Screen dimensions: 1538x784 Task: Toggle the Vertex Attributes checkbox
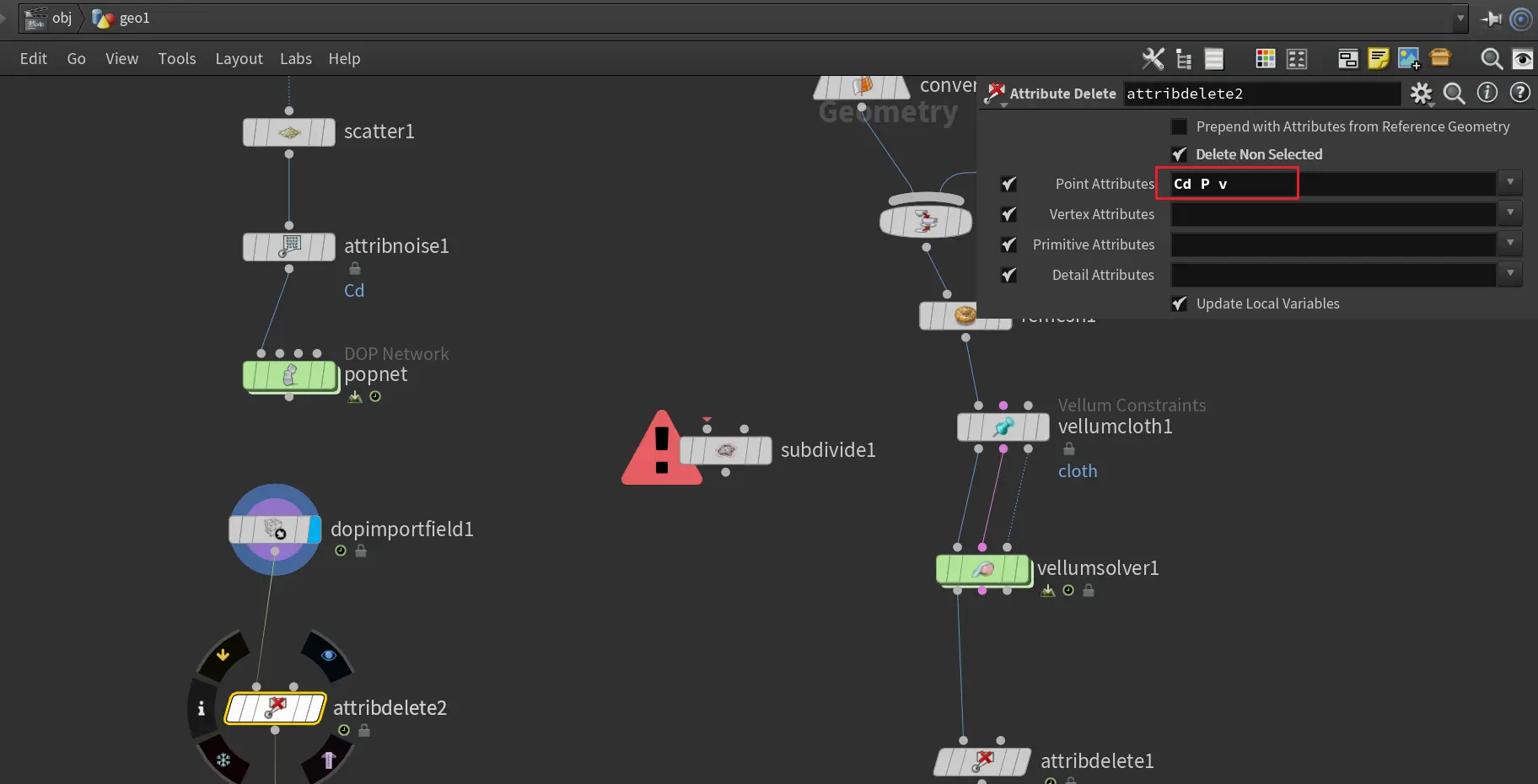(x=1008, y=214)
